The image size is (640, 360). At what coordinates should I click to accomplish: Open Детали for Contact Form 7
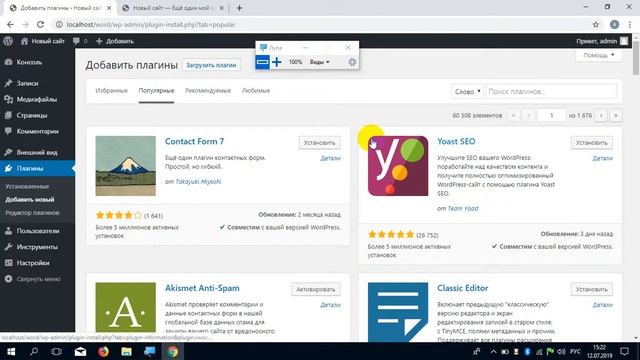click(x=330, y=158)
